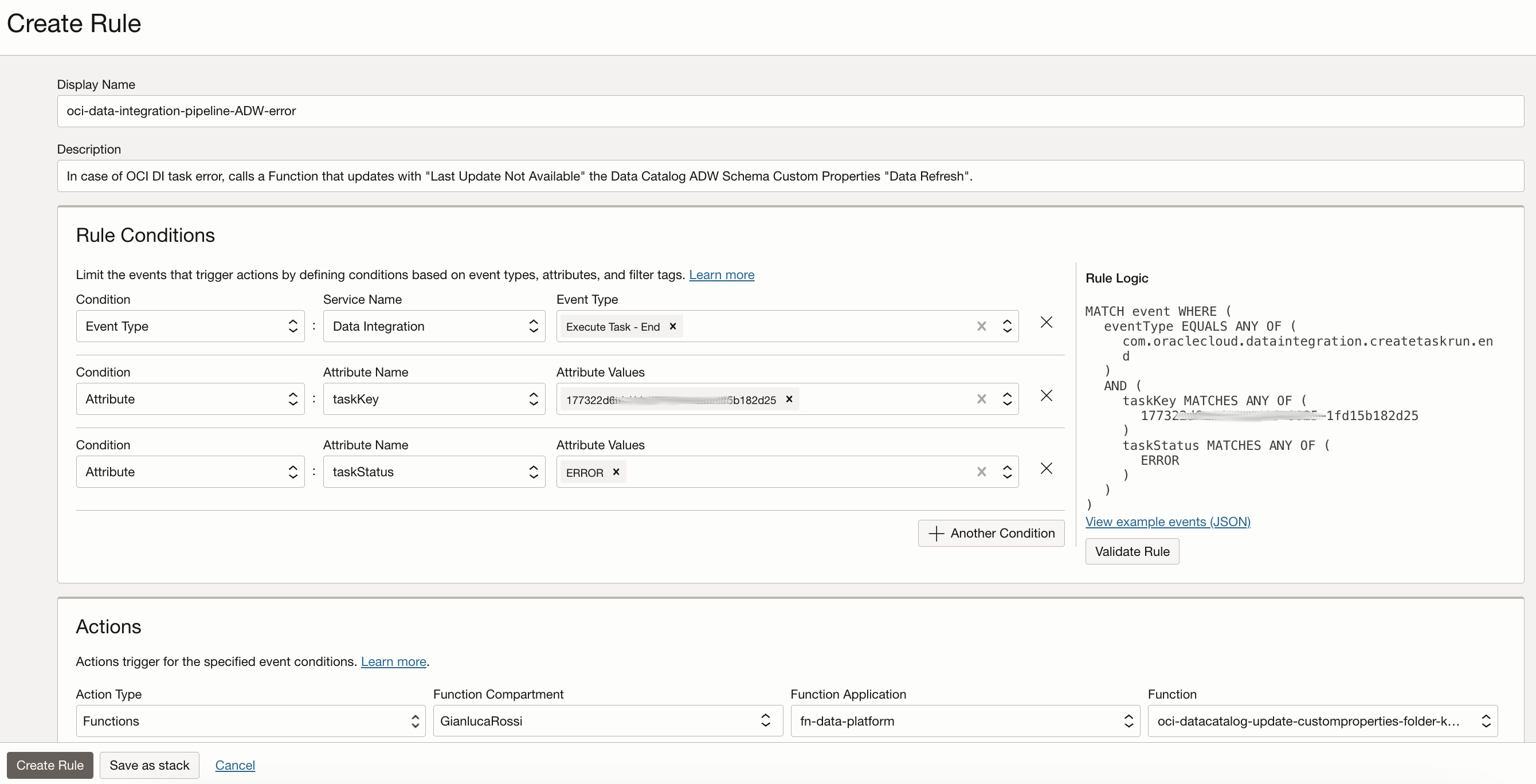Open the condition dropdown in the taskStatus row
1536x784 pixels.
(190, 472)
